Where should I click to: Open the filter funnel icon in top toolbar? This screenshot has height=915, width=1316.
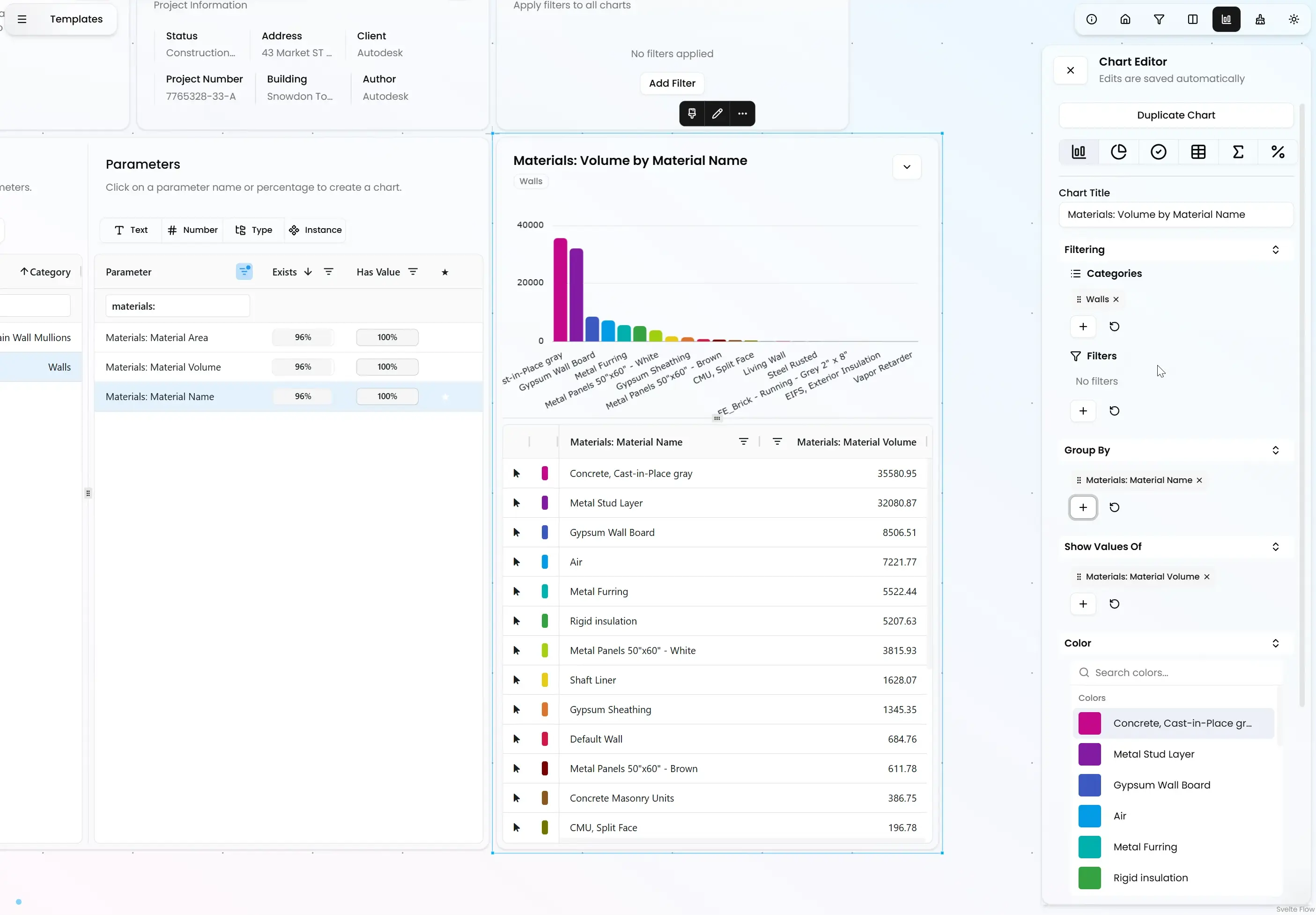[1159, 20]
